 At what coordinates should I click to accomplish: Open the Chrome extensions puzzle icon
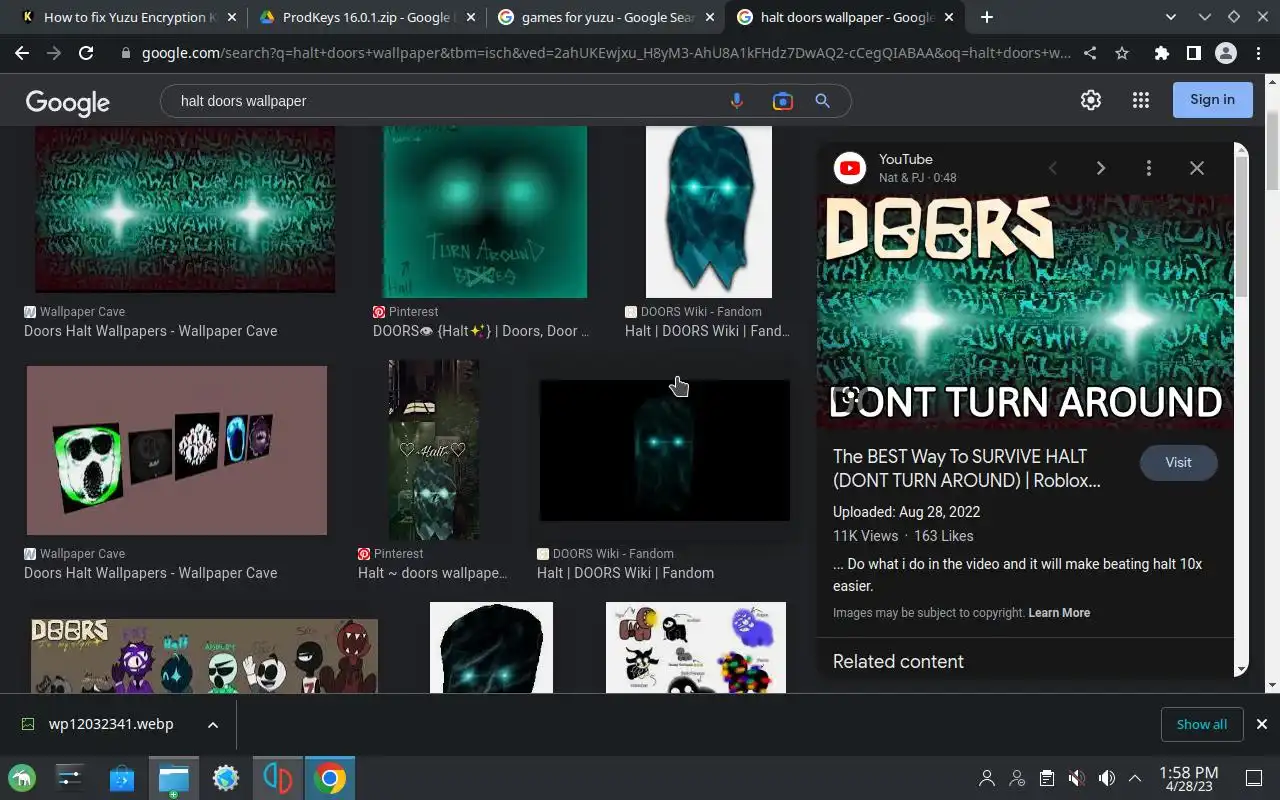click(x=1161, y=54)
